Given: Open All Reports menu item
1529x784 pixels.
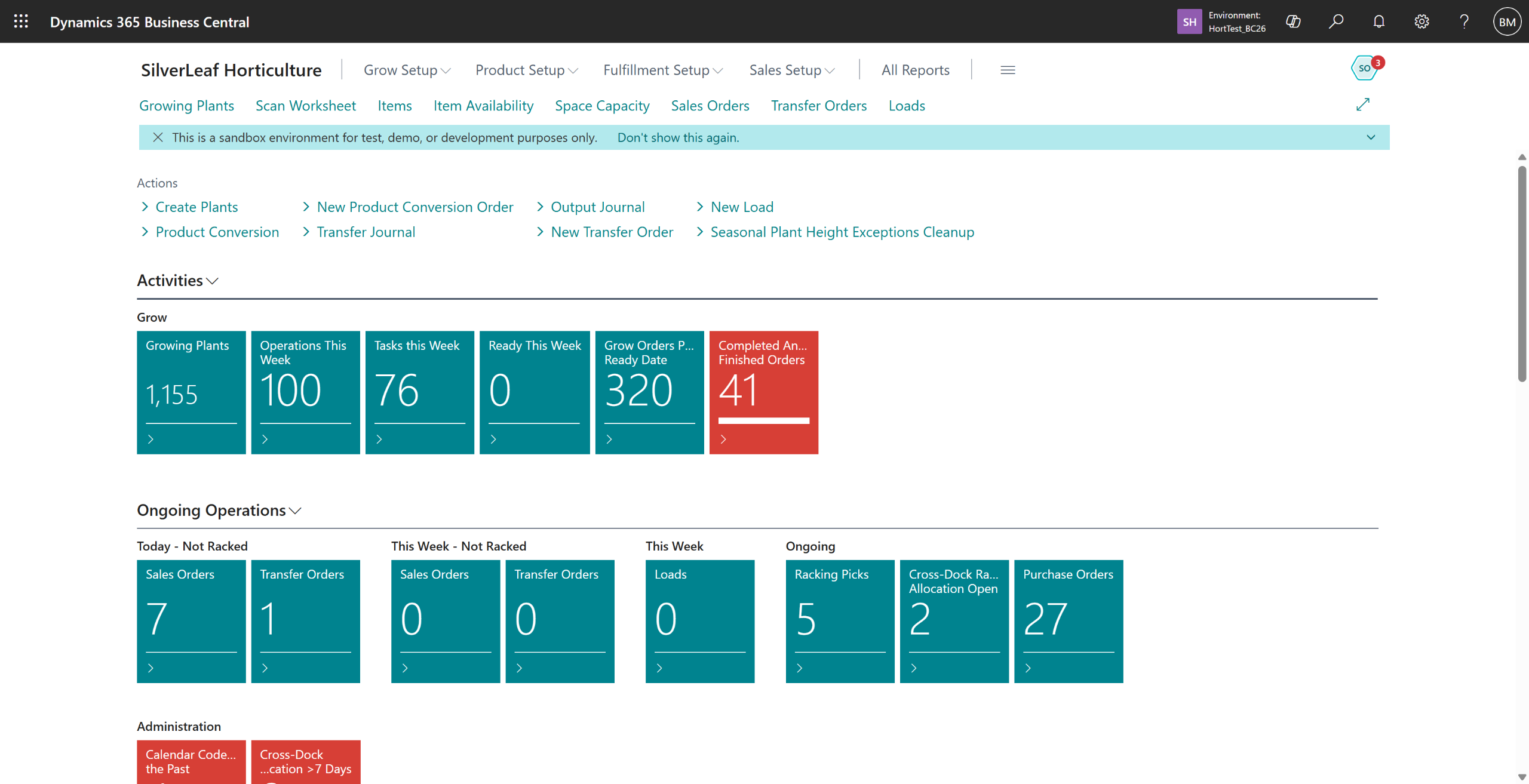Looking at the screenshot, I should (915, 70).
